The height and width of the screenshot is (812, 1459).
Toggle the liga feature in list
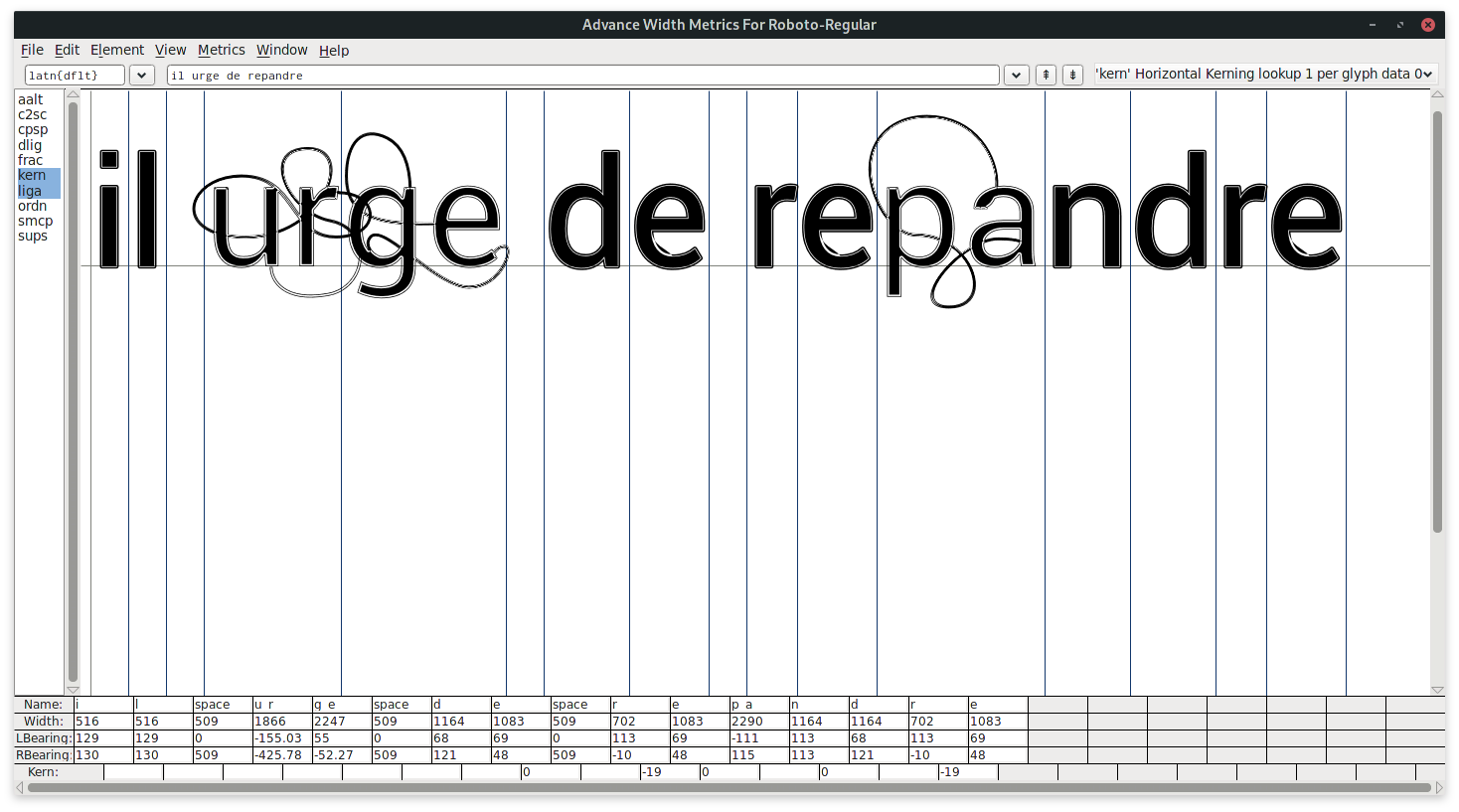(30, 191)
